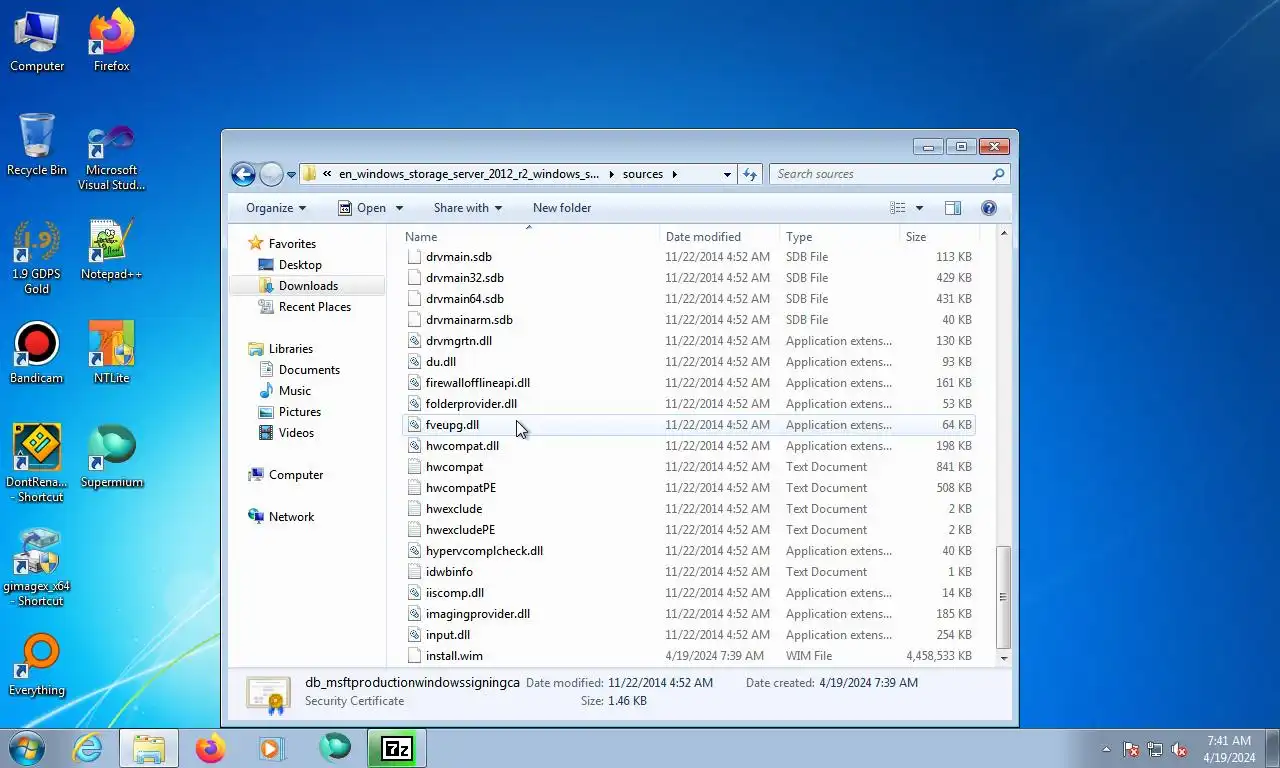Change the view with the views icon
Image resolution: width=1280 pixels, height=768 pixels.
coord(898,208)
